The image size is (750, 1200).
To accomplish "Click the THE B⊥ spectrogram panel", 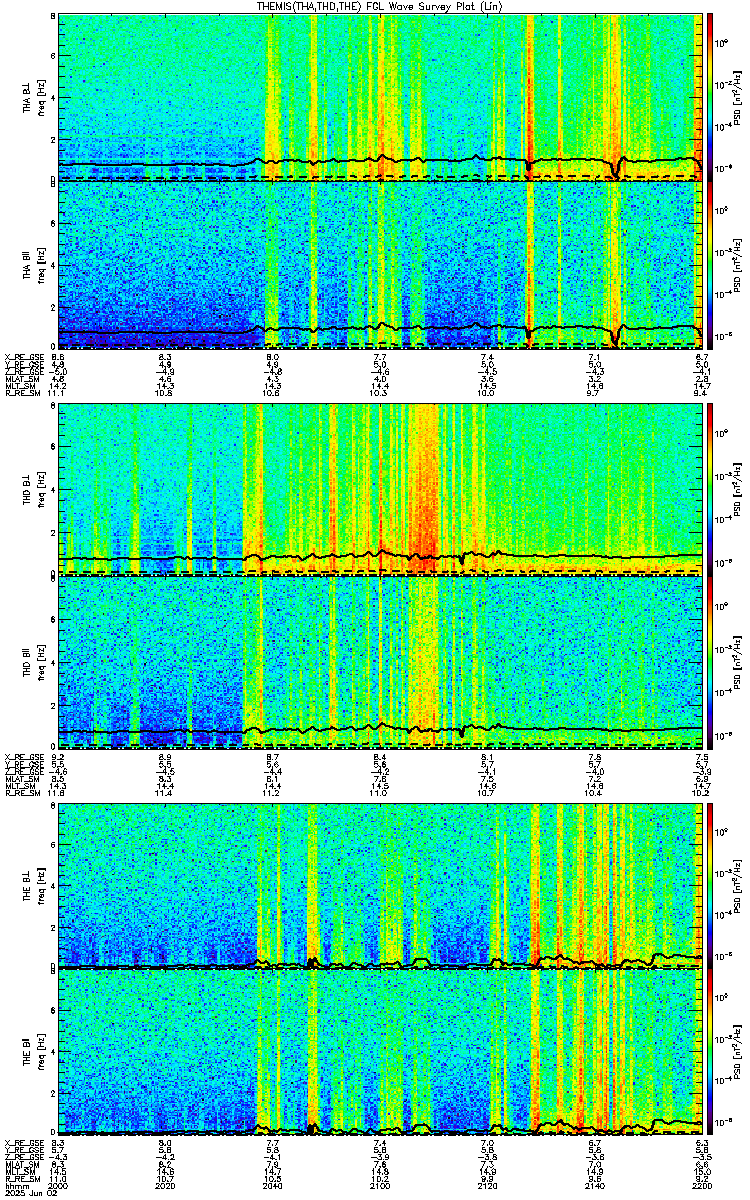I will click(381, 884).
